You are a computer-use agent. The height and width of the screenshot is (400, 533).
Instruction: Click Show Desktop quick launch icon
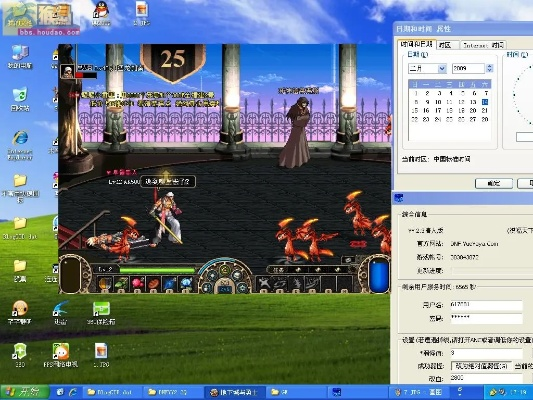tap(60, 392)
